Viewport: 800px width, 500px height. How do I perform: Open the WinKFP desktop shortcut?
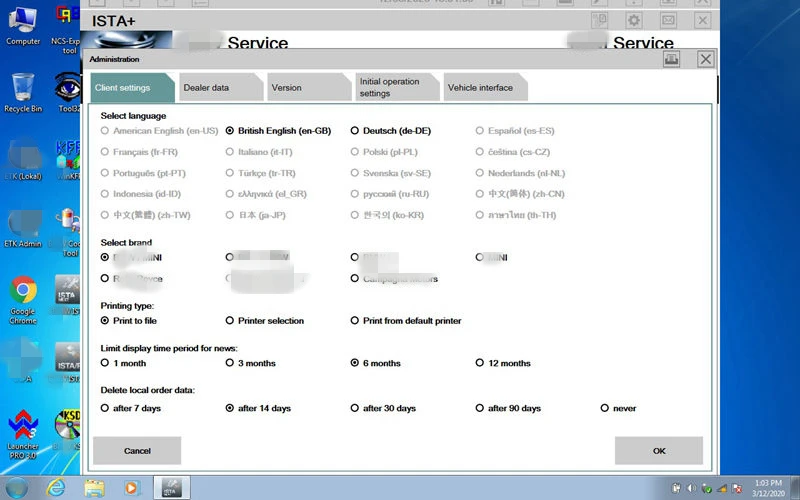68,159
